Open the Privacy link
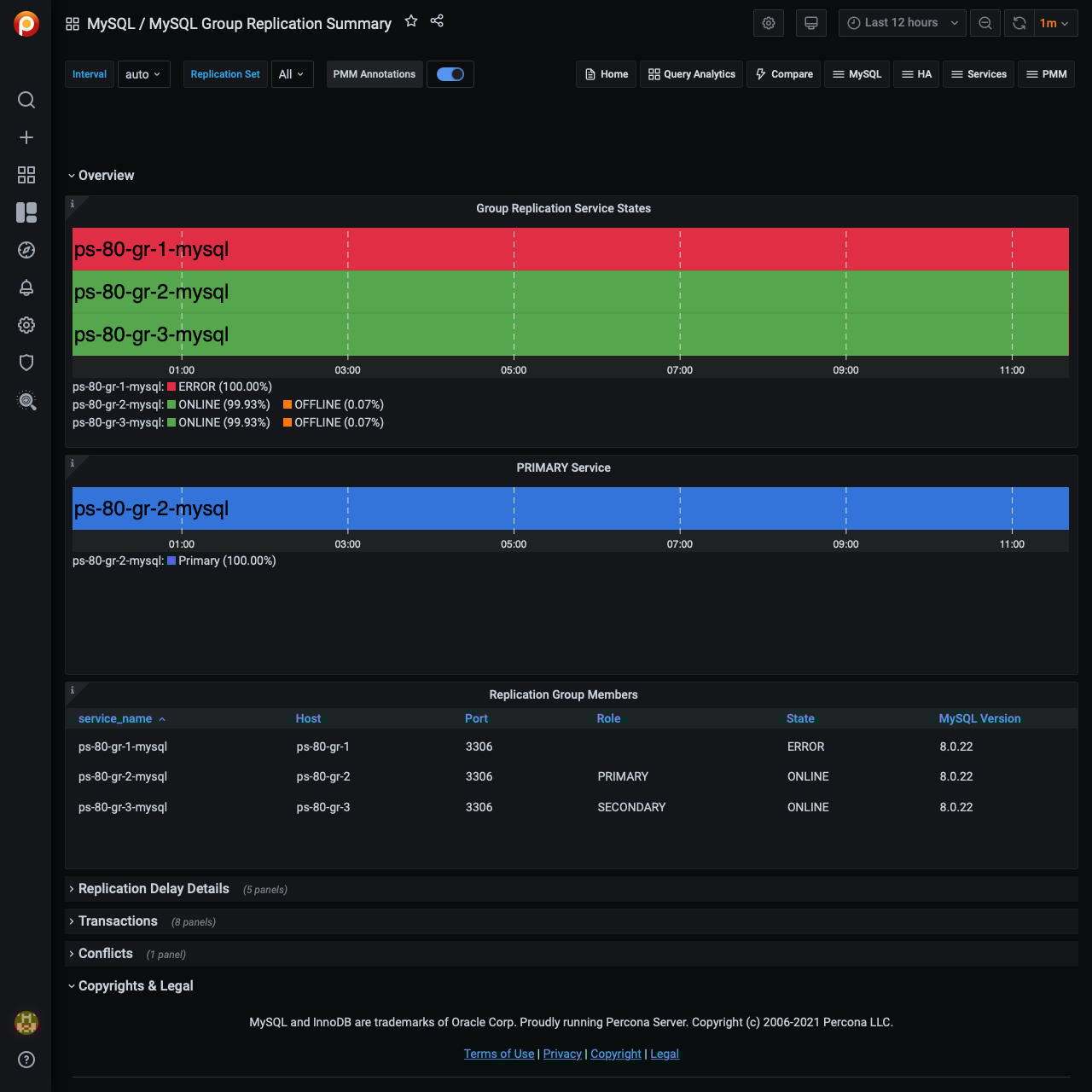The width and height of the screenshot is (1092, 1092). pyautogui.click(x=562, y=1054)
